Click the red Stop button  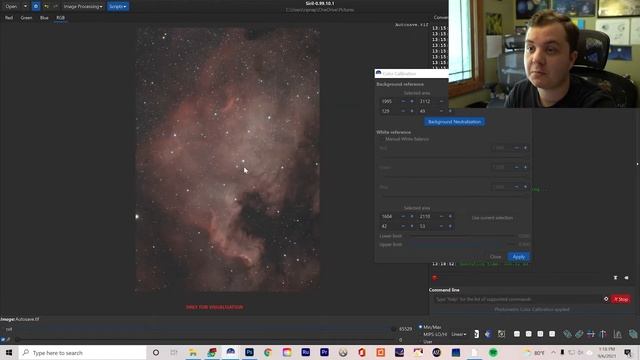621,299
